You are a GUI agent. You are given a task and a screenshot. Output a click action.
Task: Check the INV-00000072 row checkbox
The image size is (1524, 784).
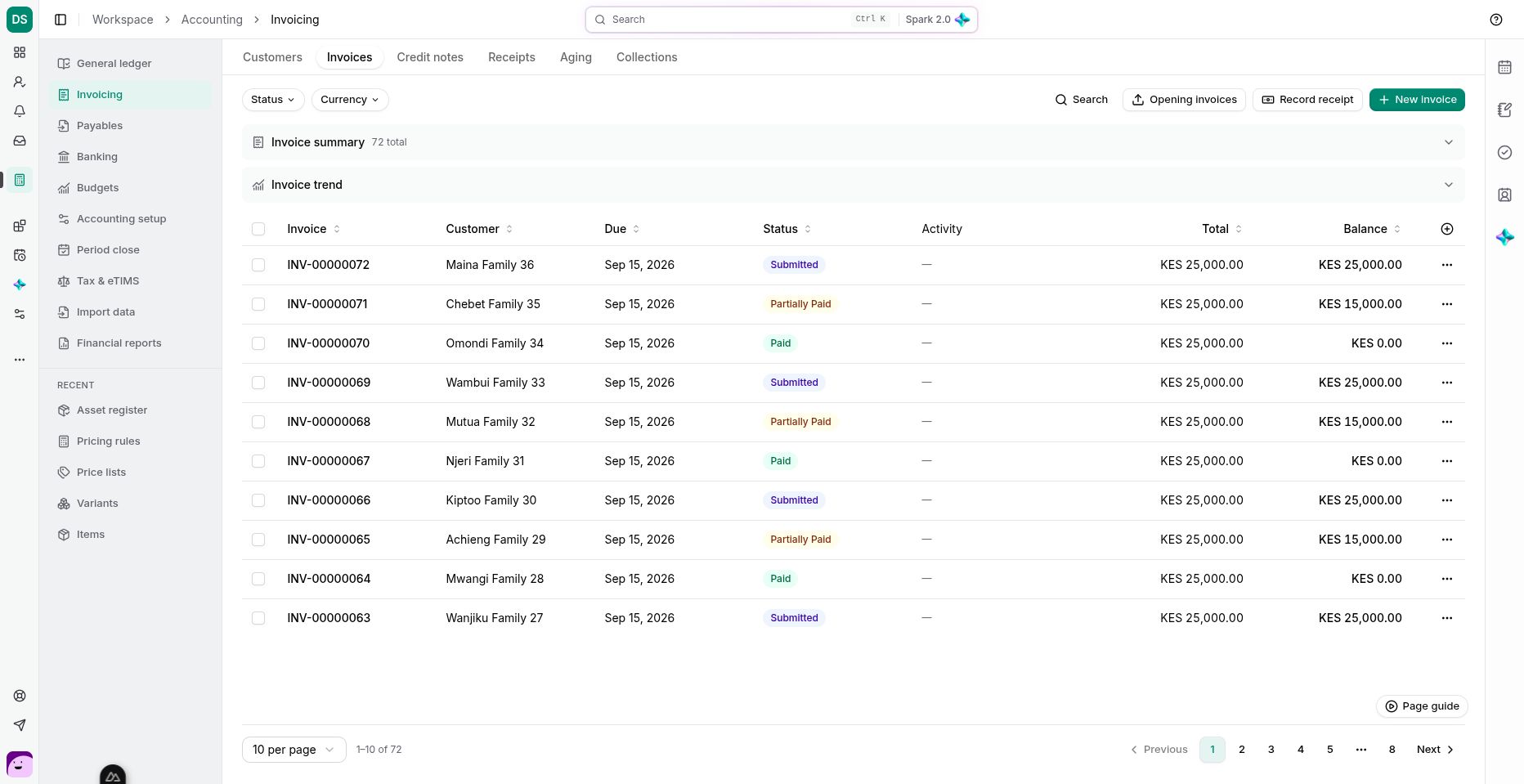coord(258,265)
